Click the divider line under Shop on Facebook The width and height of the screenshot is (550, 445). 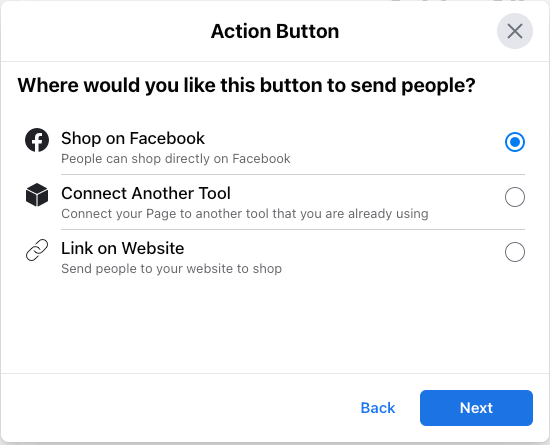[x=293, y=174]
